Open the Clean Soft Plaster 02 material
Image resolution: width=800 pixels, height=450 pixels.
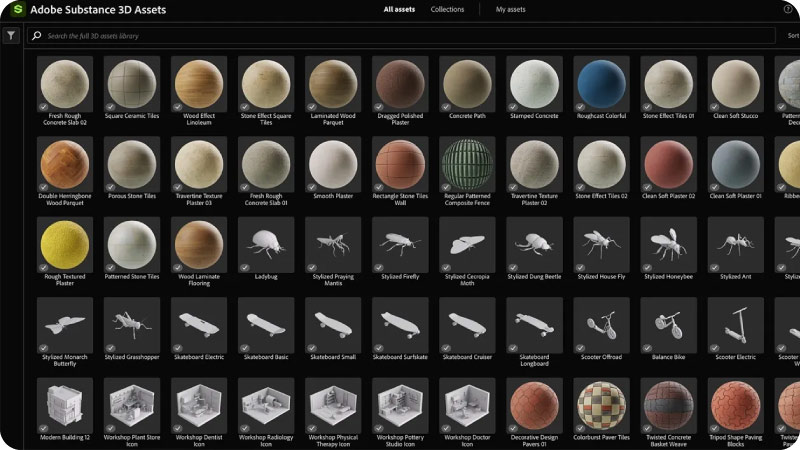(x=668, y=164)
